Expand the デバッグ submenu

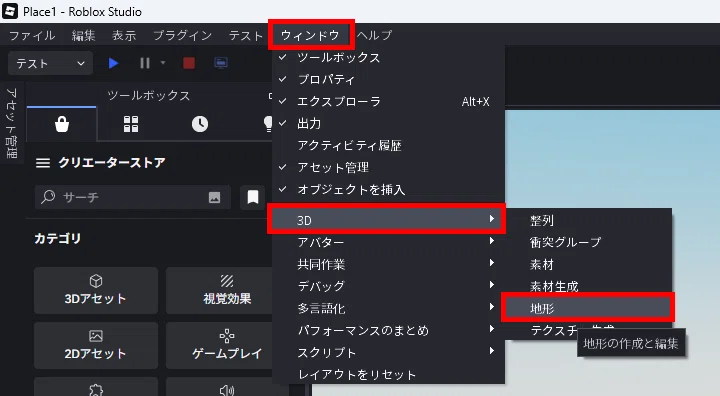click(x=388, y=286)
